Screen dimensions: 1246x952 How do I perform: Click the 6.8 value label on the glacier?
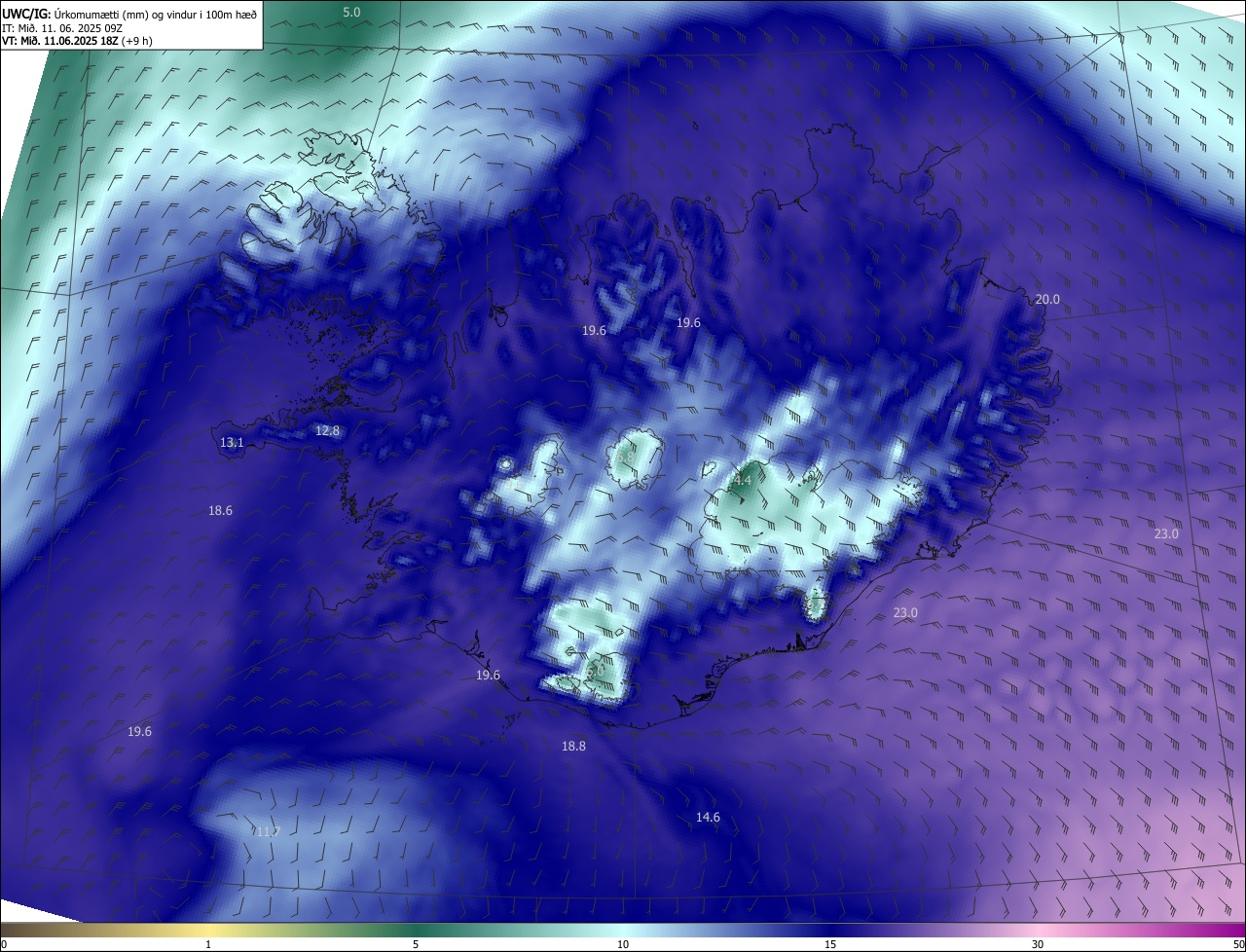[x=626, y=456]
